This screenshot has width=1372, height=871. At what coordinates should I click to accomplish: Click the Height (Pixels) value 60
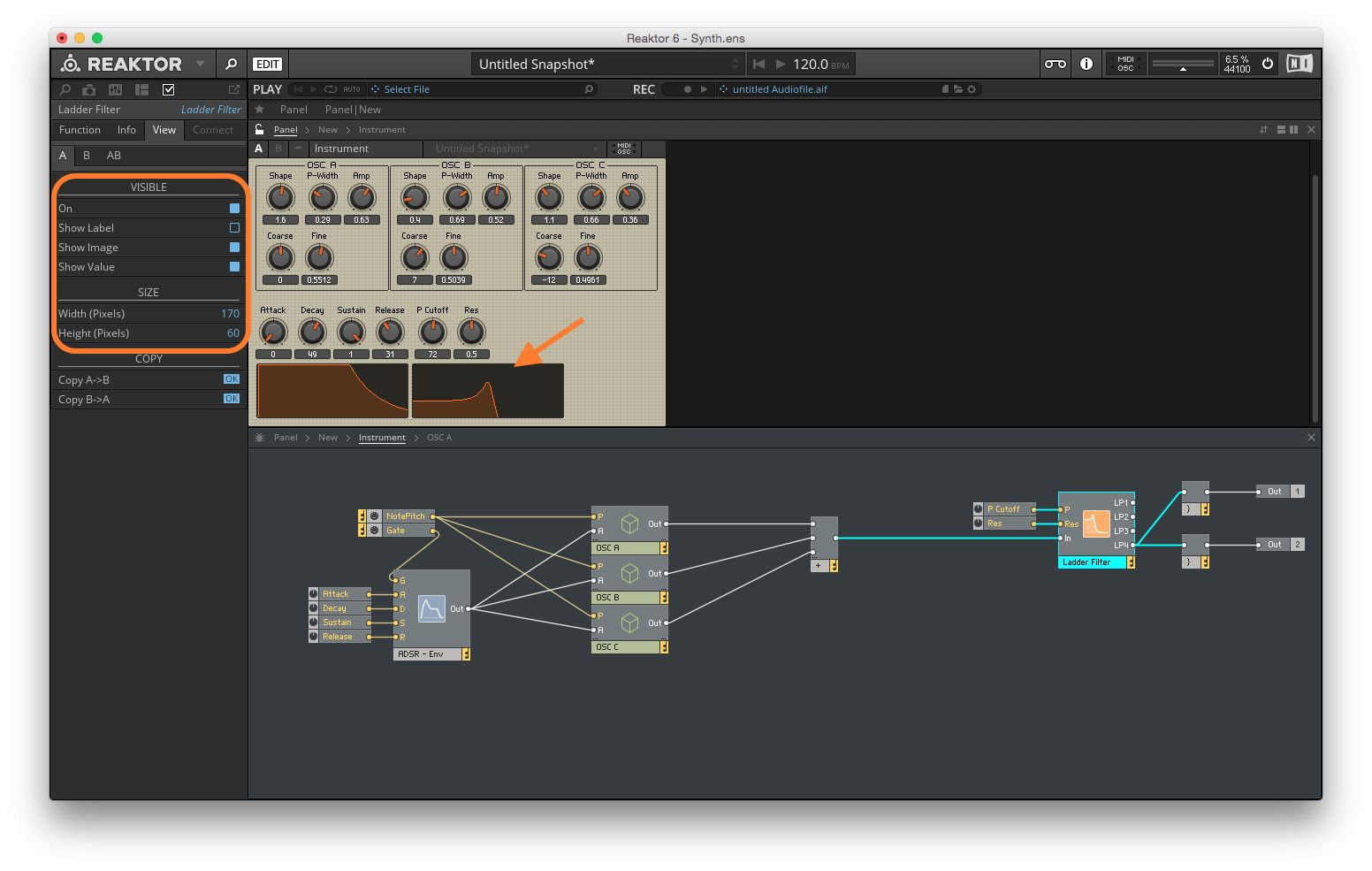coord(233,333)
